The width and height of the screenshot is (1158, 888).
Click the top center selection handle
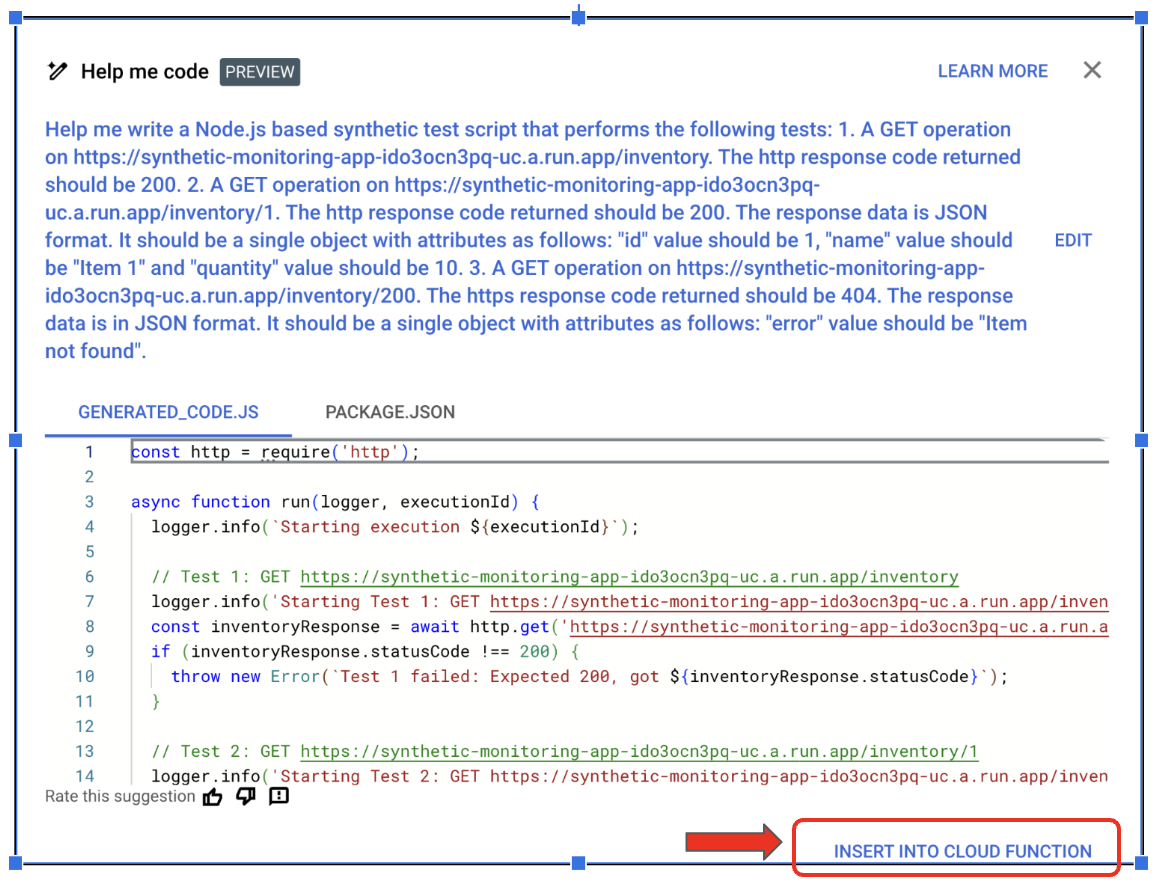click(x=578, y=17)
